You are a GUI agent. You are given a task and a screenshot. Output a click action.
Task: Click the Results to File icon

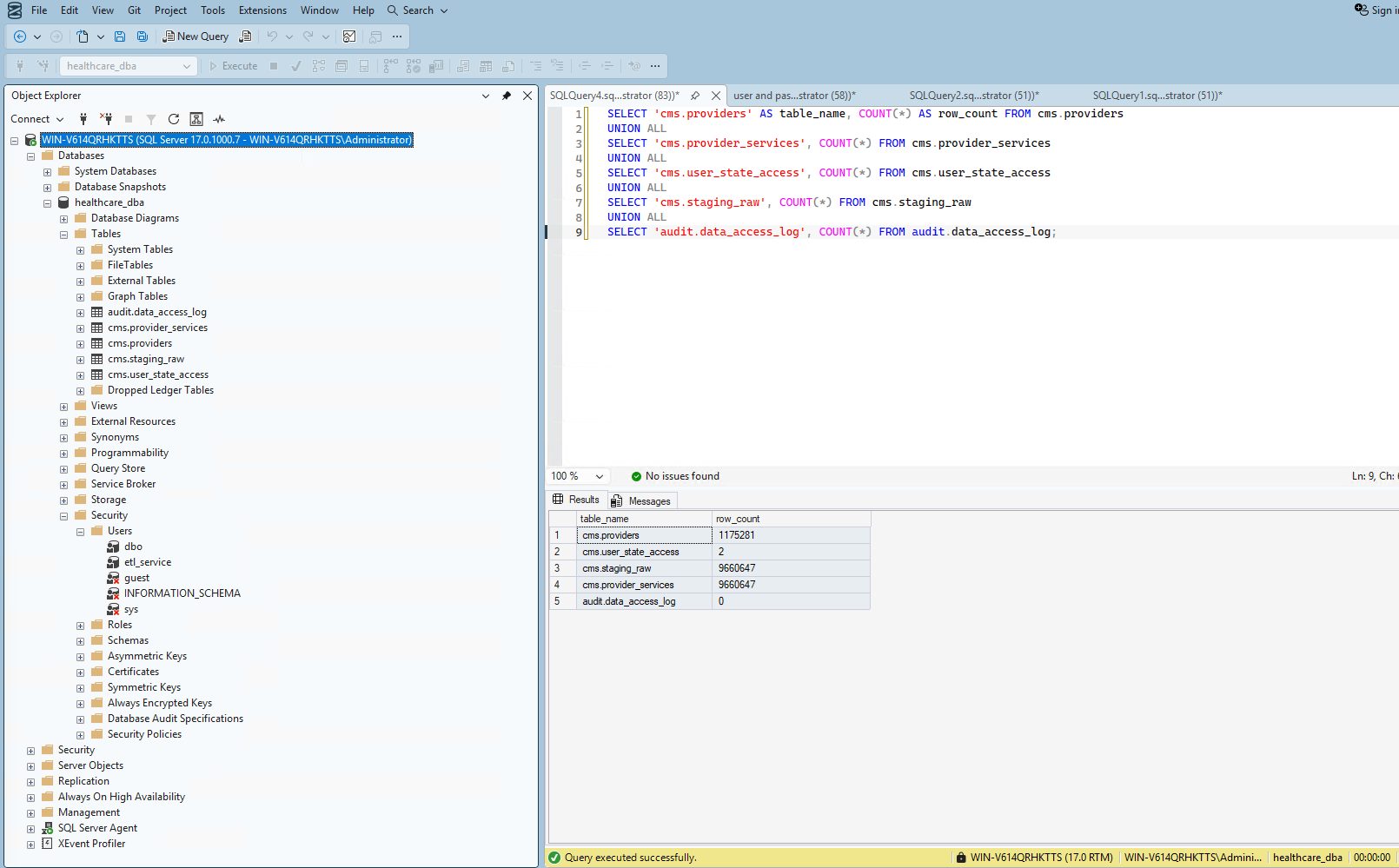click(508, 66)
